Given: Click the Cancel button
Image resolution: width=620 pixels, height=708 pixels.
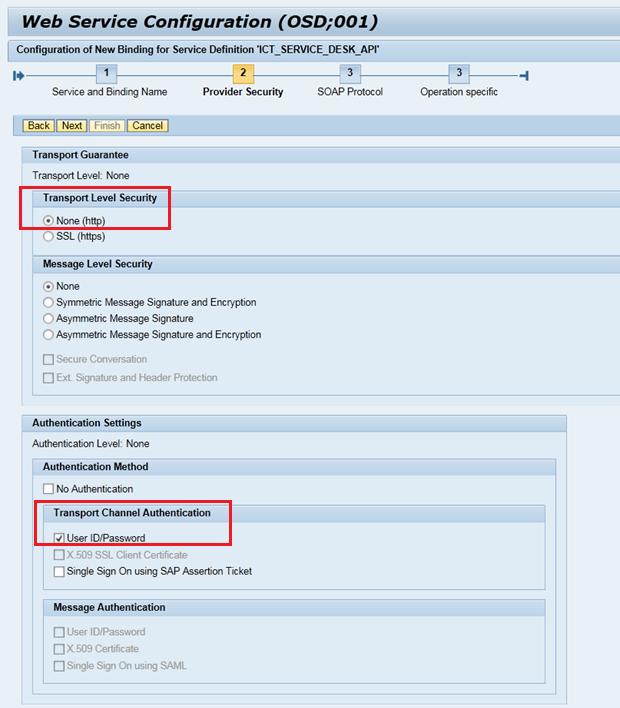Looking at the screenshot, I should pyautogui.click(x=148, y=126).
